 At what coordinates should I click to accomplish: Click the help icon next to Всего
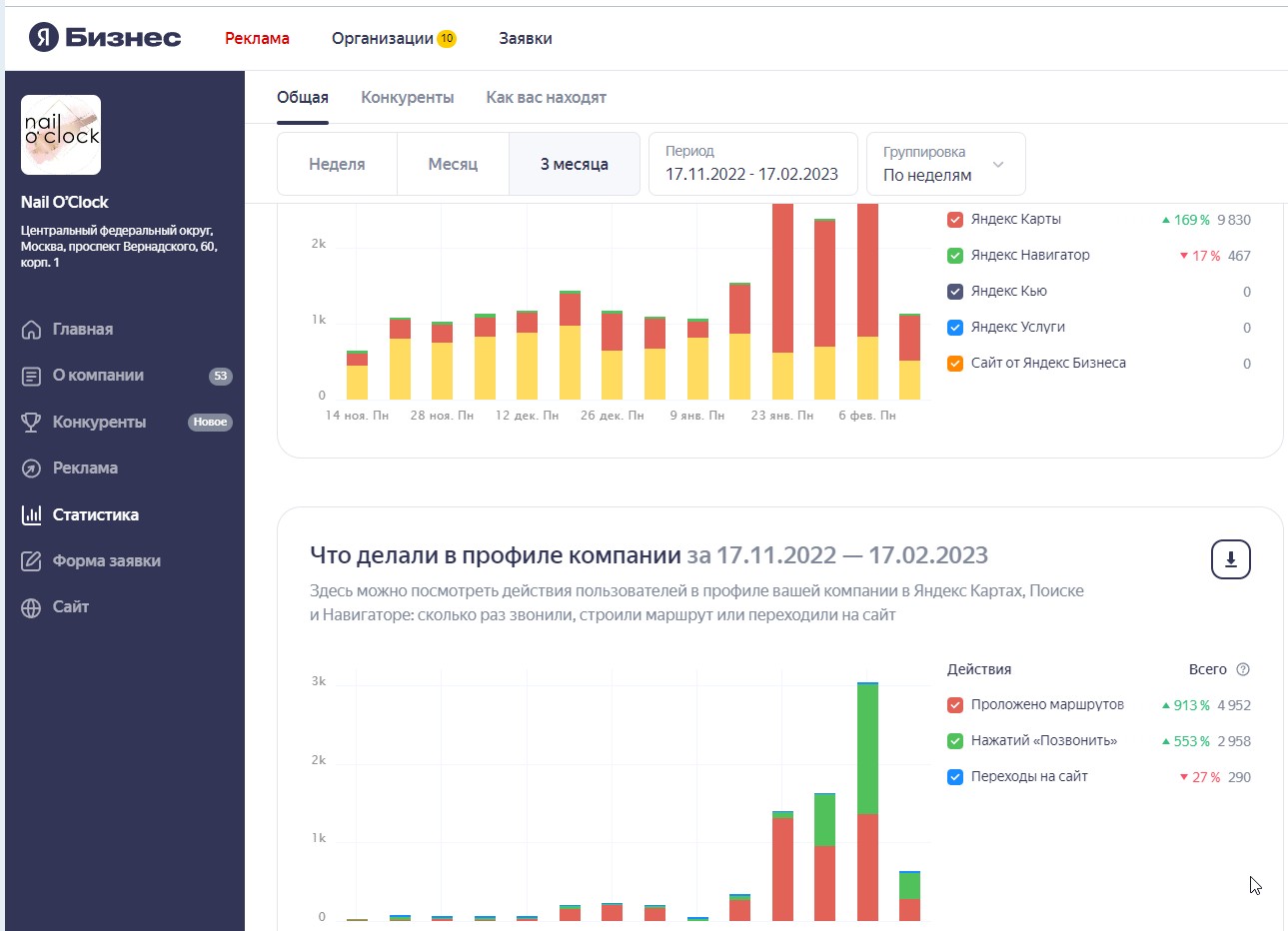tap(1243, 669)
